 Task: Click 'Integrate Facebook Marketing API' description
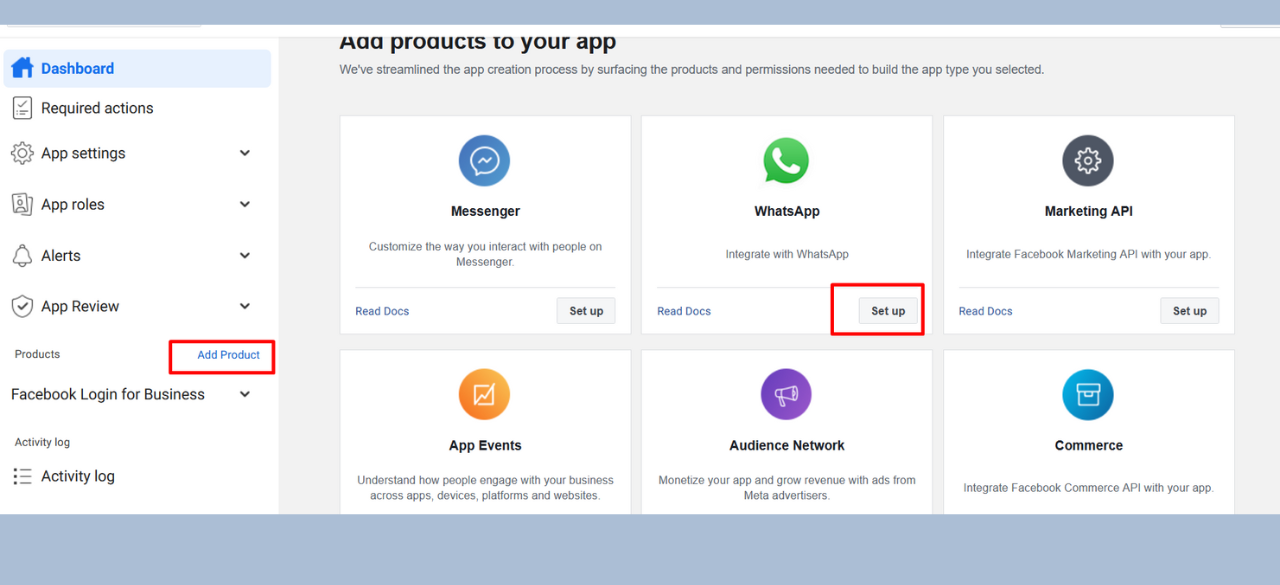pos(1088,254)
